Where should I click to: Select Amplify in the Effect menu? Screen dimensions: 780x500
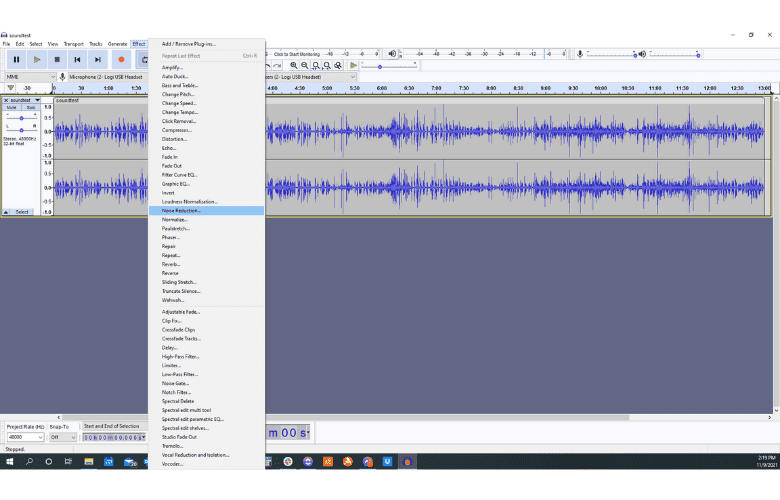pos(171,67)
